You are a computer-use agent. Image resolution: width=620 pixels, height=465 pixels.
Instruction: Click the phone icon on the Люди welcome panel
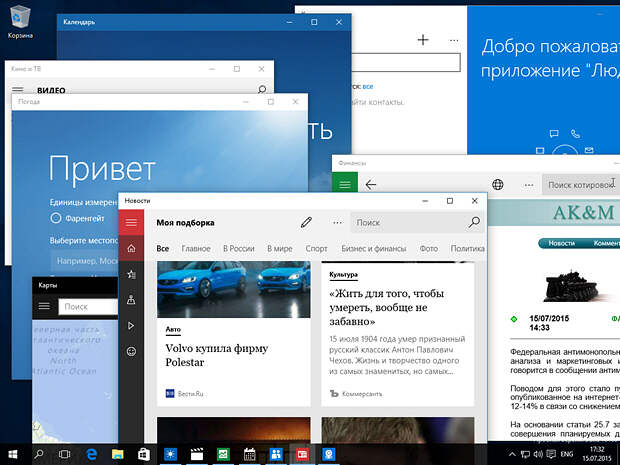pyautogui.click(x=575, y=134)
